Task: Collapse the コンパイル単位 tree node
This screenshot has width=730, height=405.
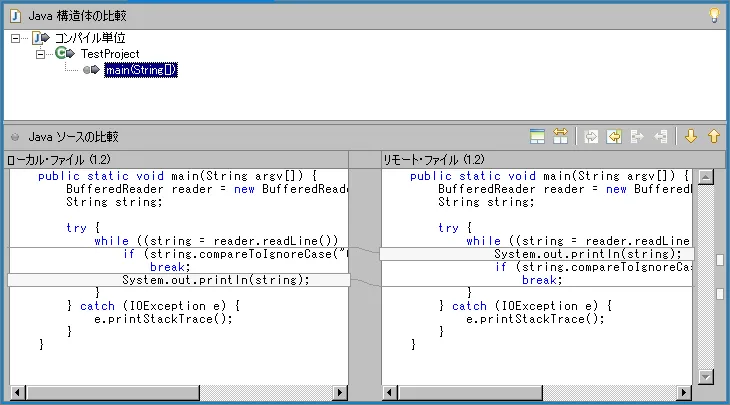Action: 17,38
